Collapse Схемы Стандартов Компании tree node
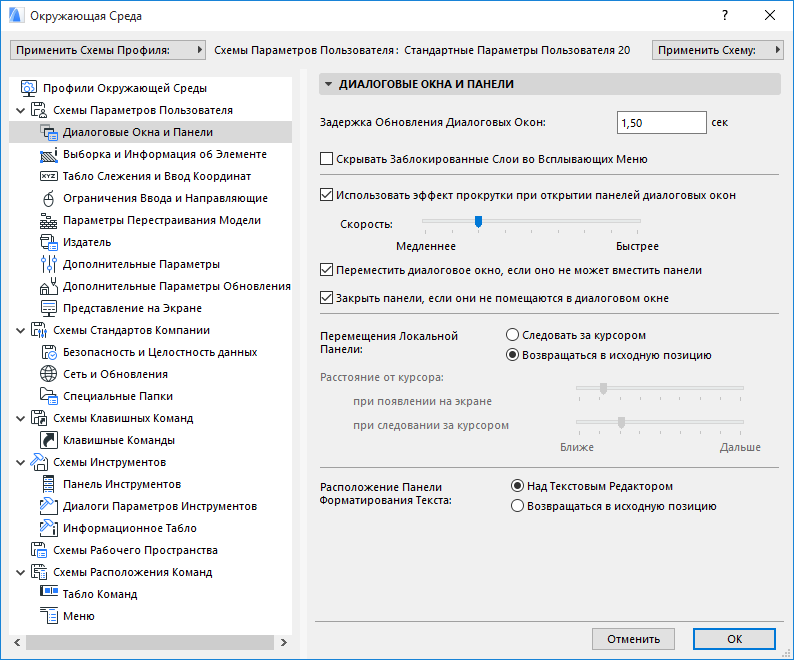The width and height of the screenshot is (794, 660). [x=20, y=330]
